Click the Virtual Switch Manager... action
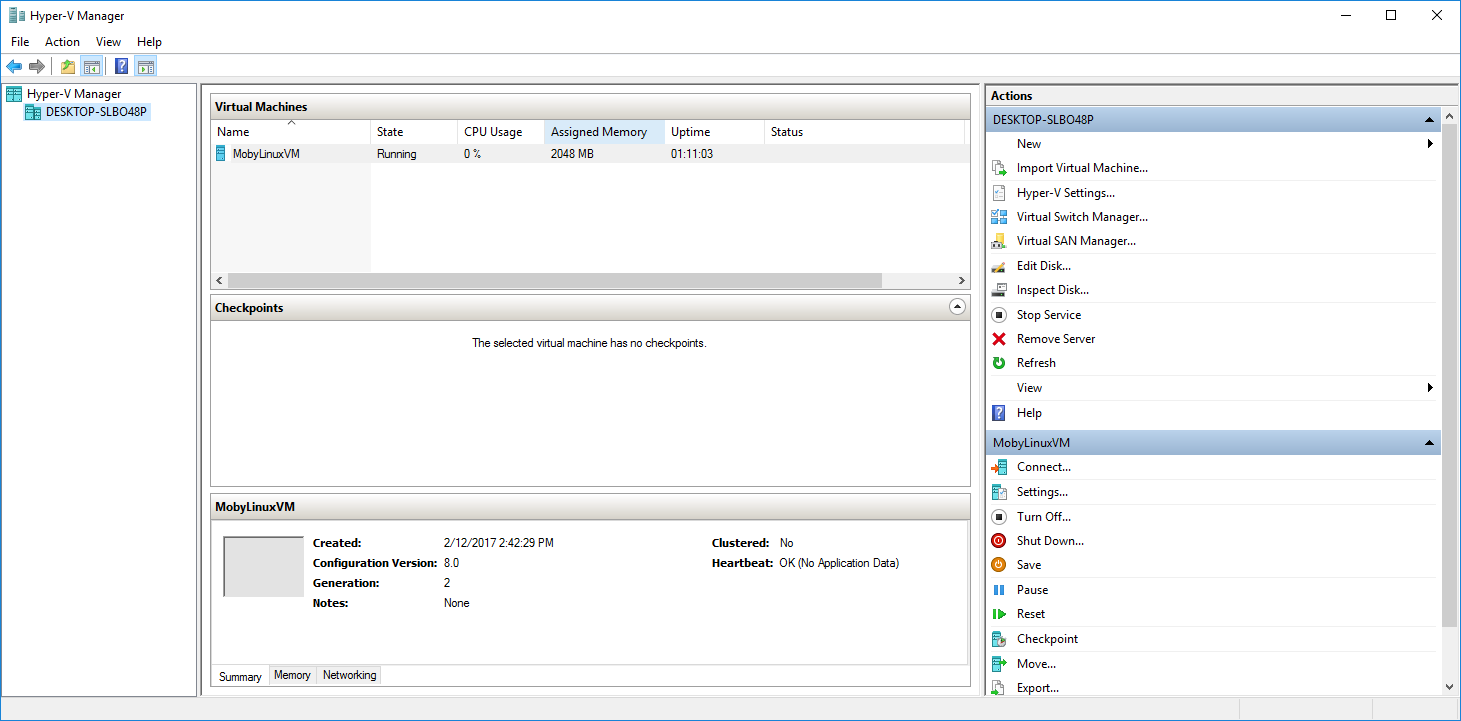 click(1082, 217)
